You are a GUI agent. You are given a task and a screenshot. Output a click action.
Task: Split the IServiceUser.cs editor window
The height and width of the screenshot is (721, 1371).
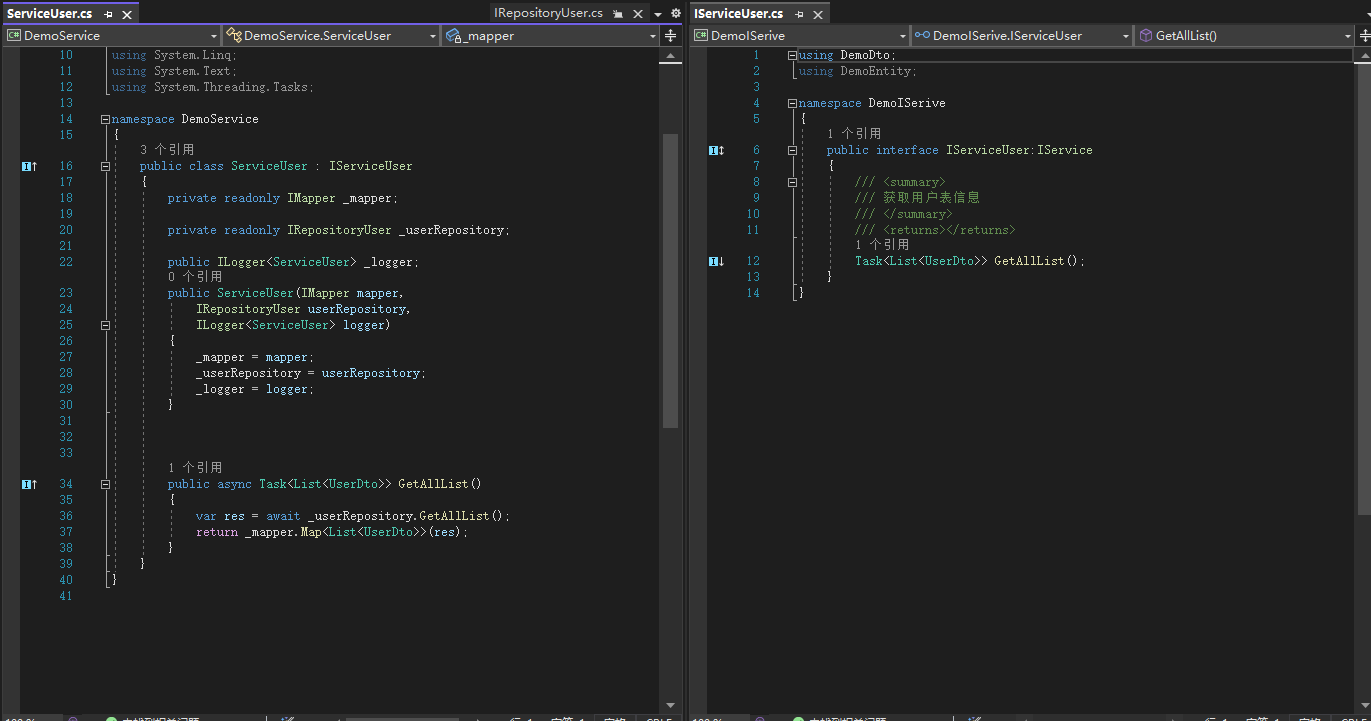point(1362,35)
